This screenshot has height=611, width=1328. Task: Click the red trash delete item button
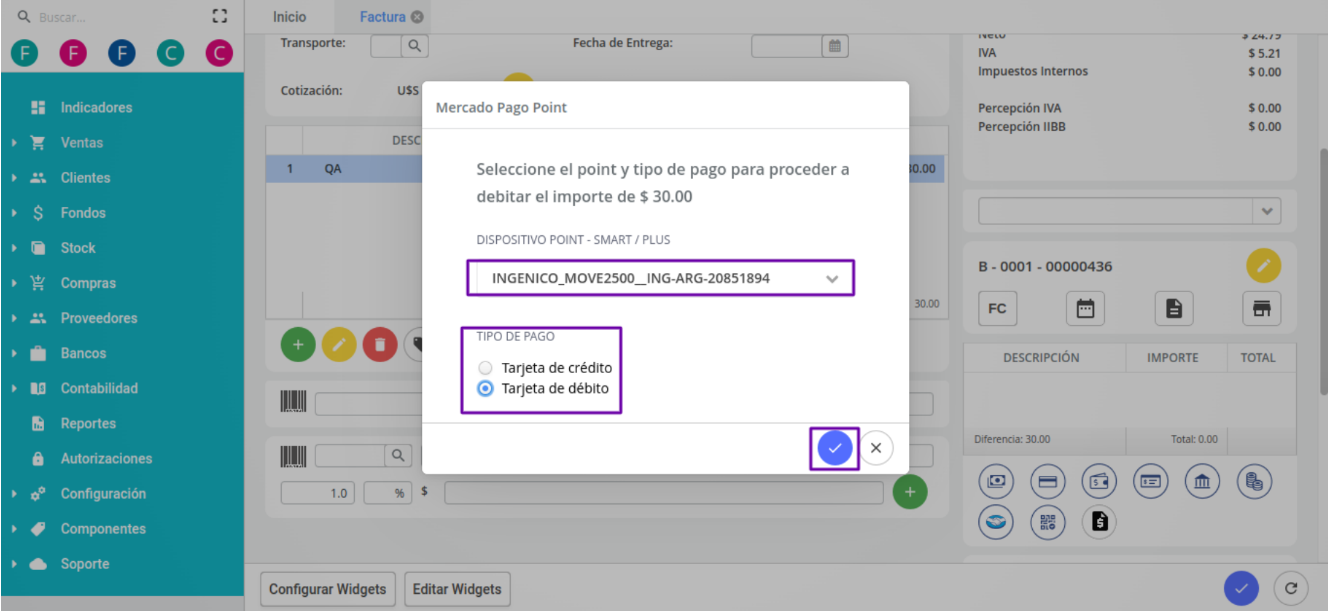379,344
